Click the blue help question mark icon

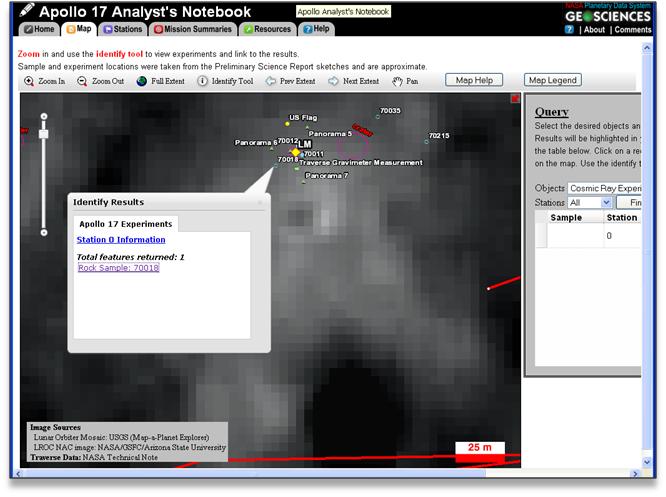(x=569, y=29)
